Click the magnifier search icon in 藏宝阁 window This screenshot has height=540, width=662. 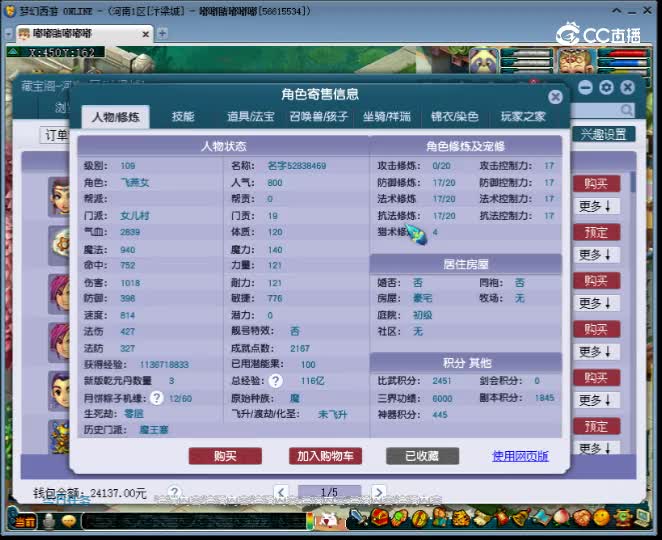click(627, 111)
